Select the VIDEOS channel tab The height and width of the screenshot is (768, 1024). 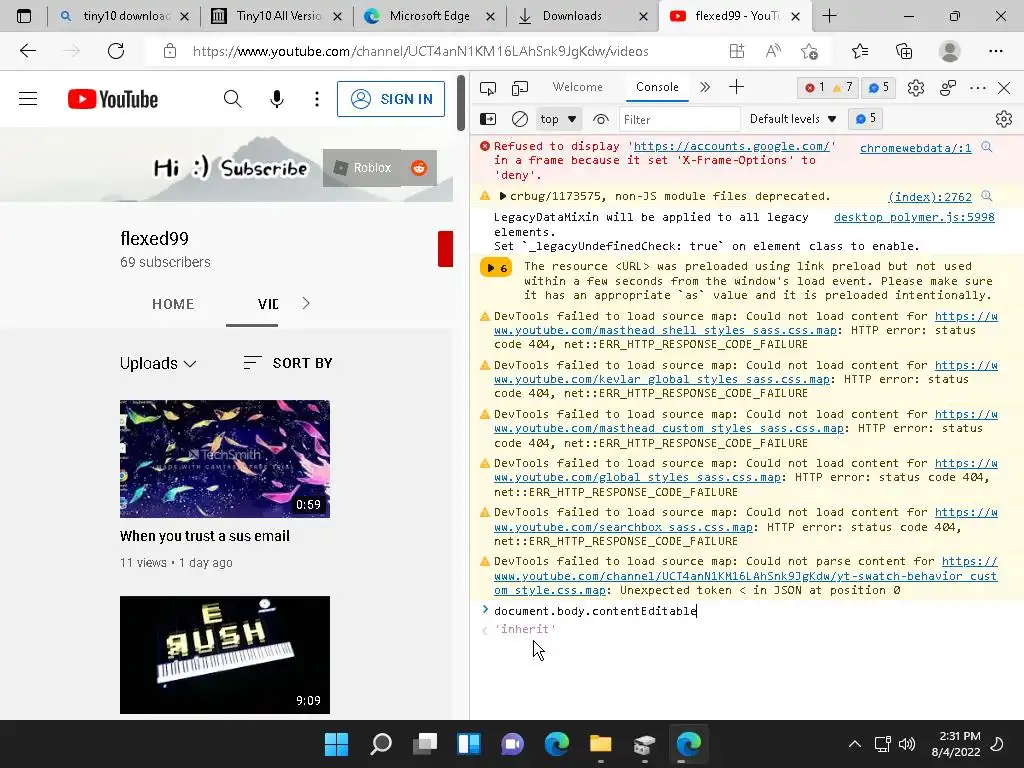coord(268,304)
